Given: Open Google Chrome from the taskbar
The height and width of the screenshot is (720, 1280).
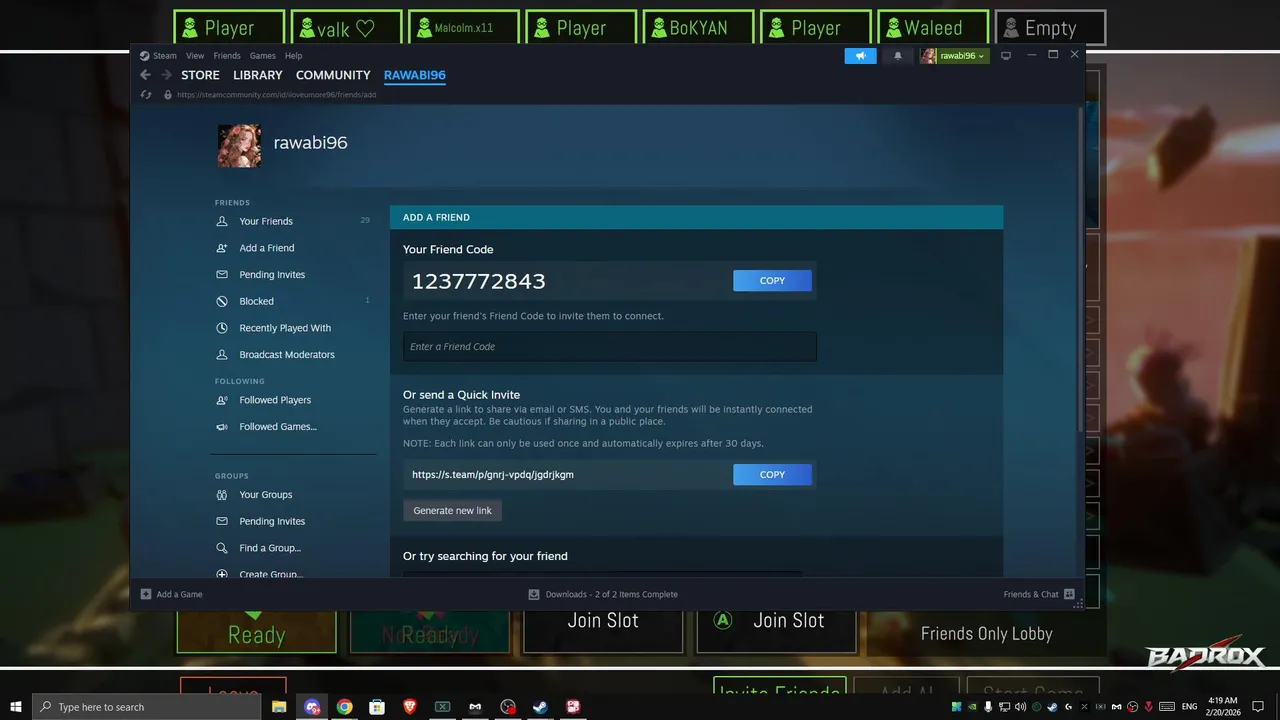Looking at the screenshot, I should click(x=344, y=706).
